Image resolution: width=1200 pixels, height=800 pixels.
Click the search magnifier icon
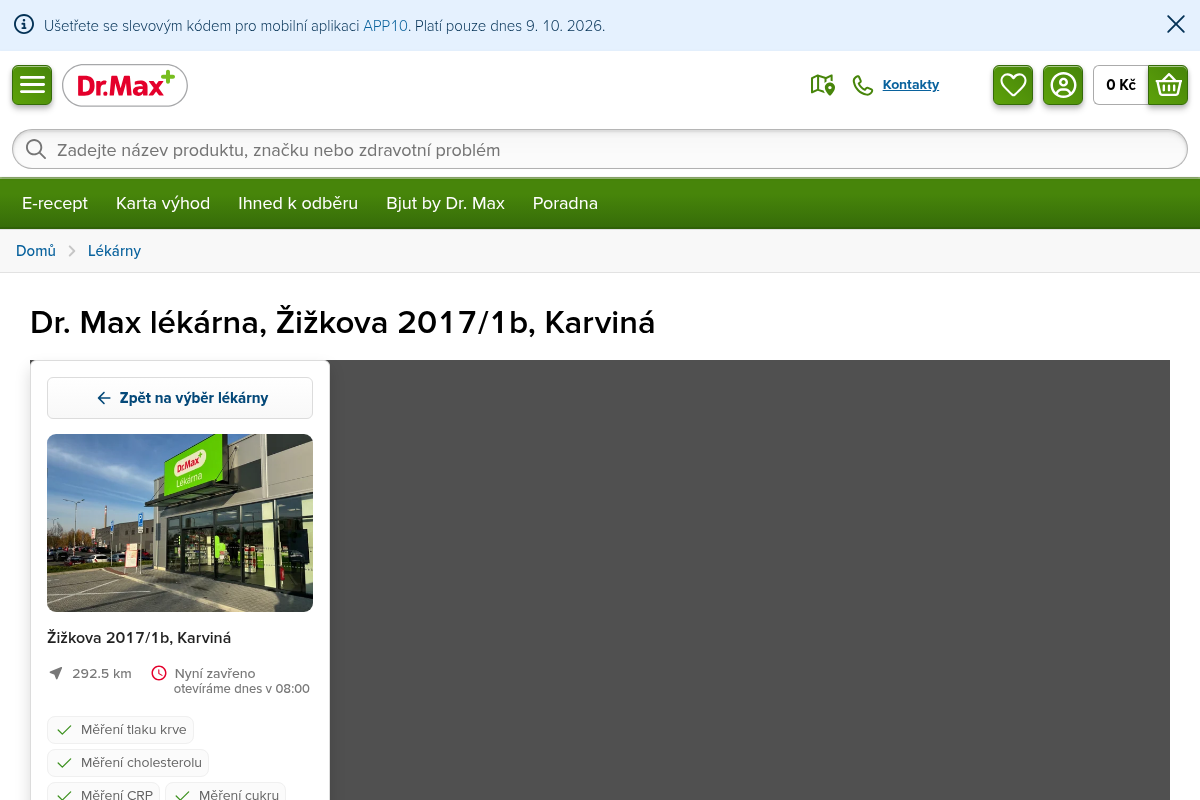(36, 149)
